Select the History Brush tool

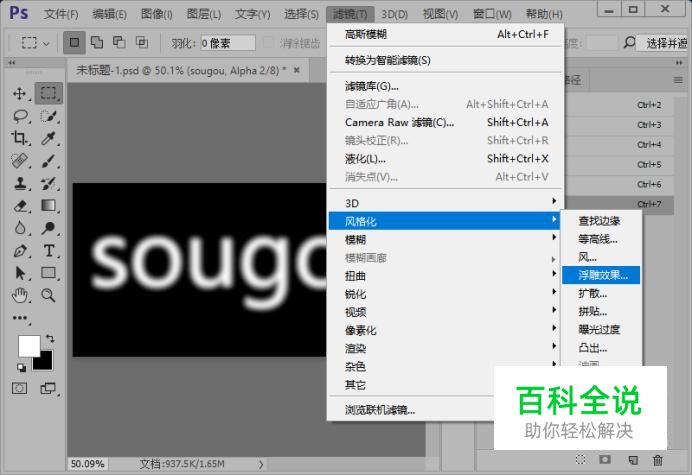[49, 183]
